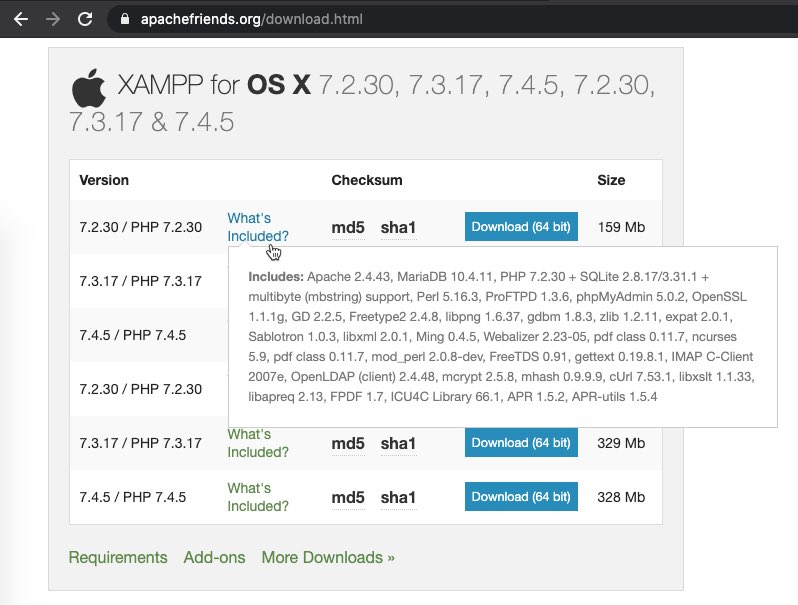This screenshot has height=605, width=798.
Task: Click the 7.4.5 / PHP 7.4.5 cell in the third row
Action: tap(132, 335)
